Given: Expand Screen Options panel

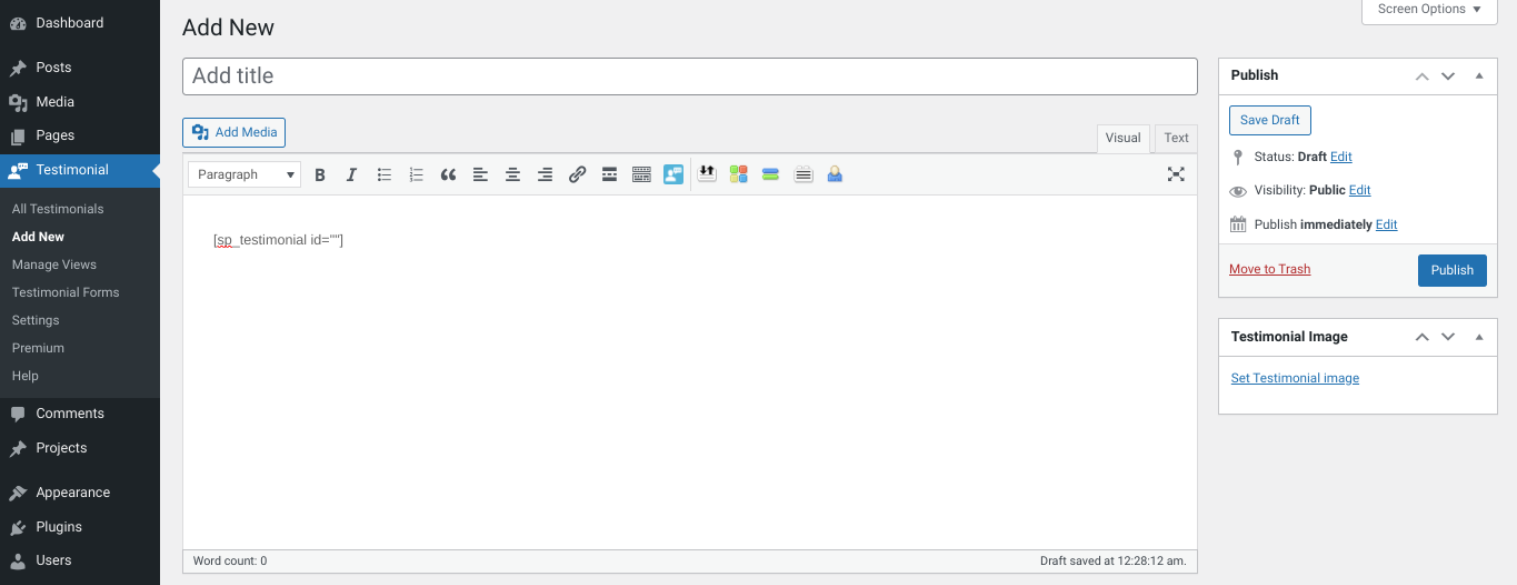Looking at the screenshot, I should 1429,9.
